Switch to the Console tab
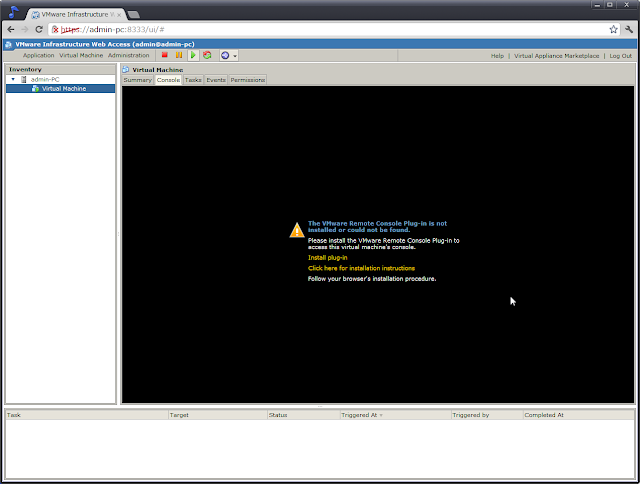 pyautogui.click(x=168, y=80)
